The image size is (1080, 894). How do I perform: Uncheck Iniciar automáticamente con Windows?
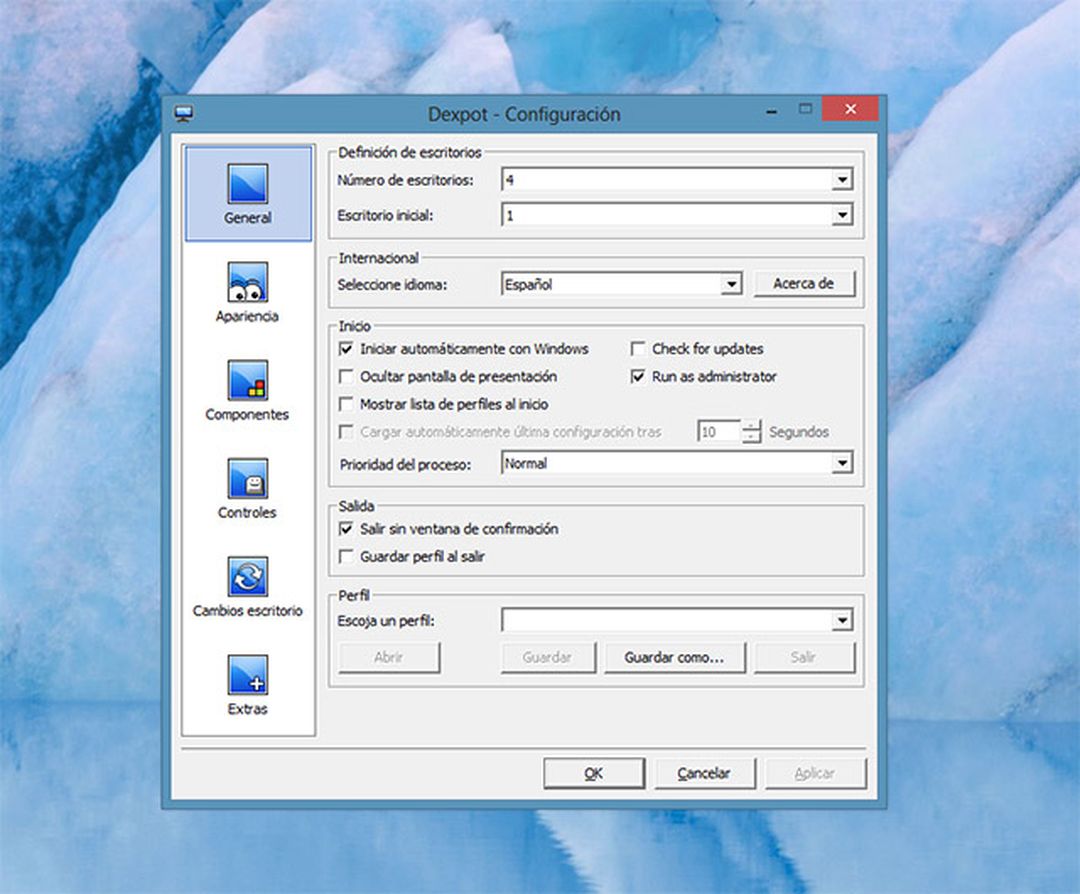click(x=347, y=349)
